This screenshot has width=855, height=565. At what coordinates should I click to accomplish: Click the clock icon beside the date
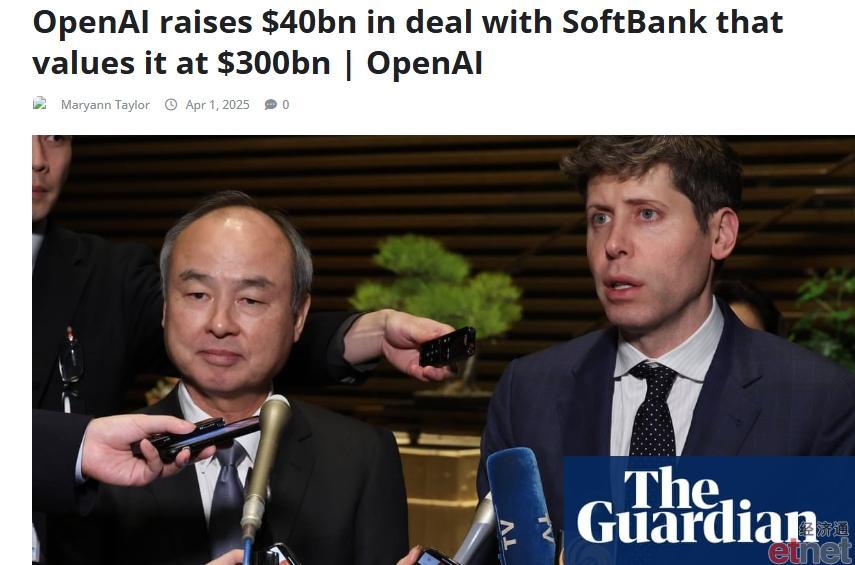pyautogui.click(x=171, y=104)
